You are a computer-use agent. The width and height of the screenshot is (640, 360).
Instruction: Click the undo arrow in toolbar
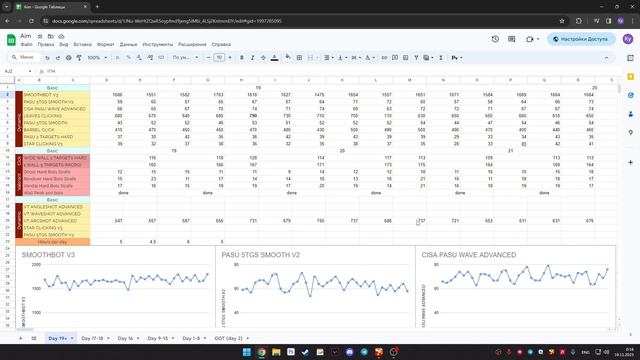click(x=47, y=58)
